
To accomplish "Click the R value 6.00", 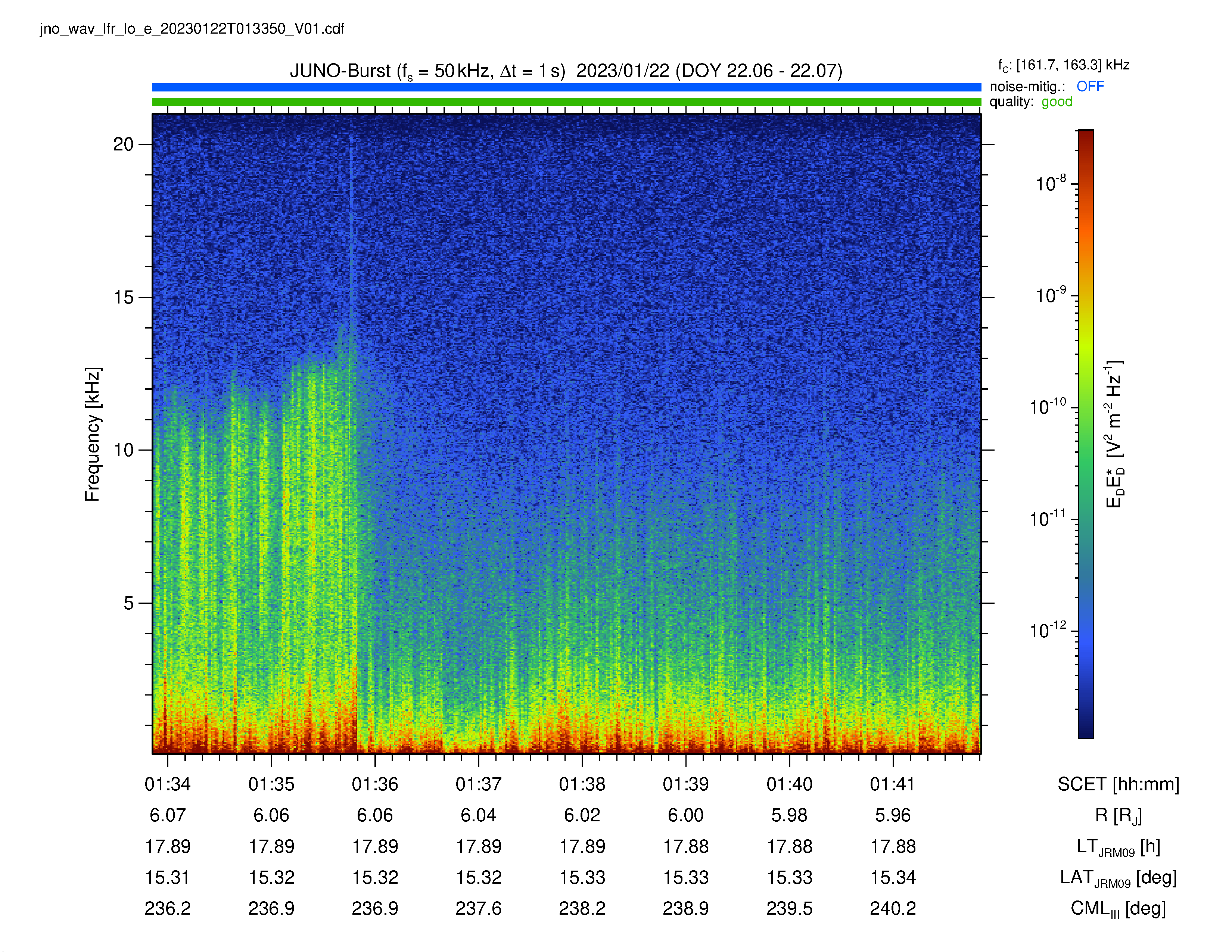I will [x=686, y=815].
